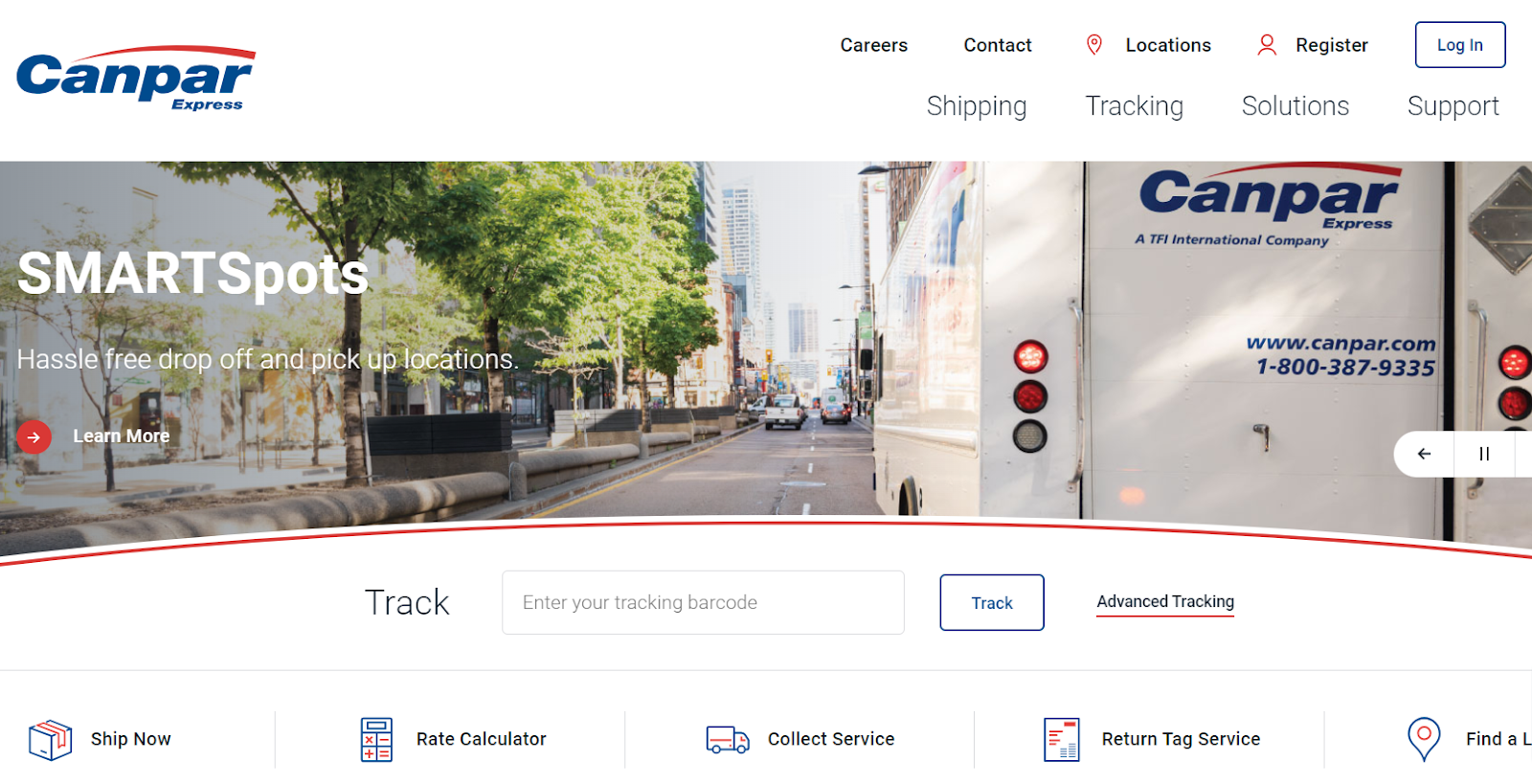Click the Find a Location pin icon
The image size is (1532, 784).
(x=1424, y=739)
